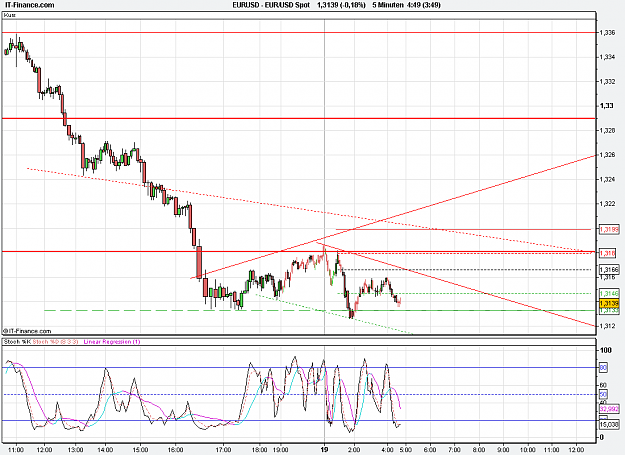Screen dimensions: 625x455
Task: Click the 10:00 time axis label
Action: [528, 450]
